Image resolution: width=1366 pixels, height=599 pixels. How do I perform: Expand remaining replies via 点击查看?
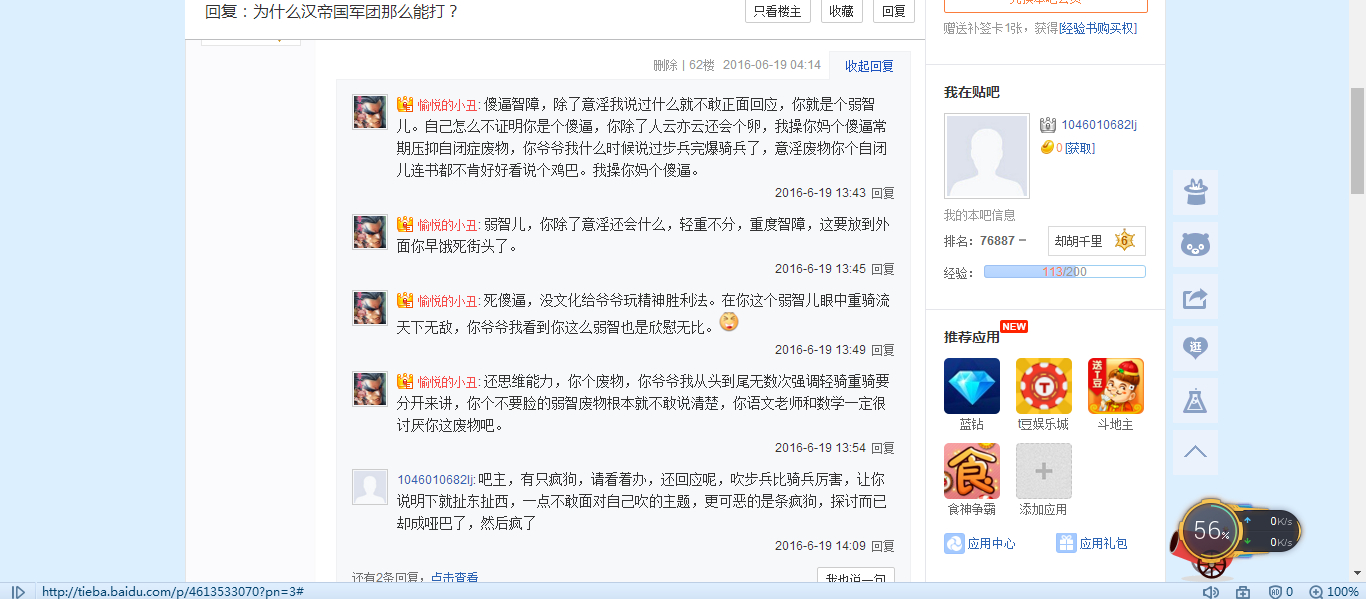[454, 578]
